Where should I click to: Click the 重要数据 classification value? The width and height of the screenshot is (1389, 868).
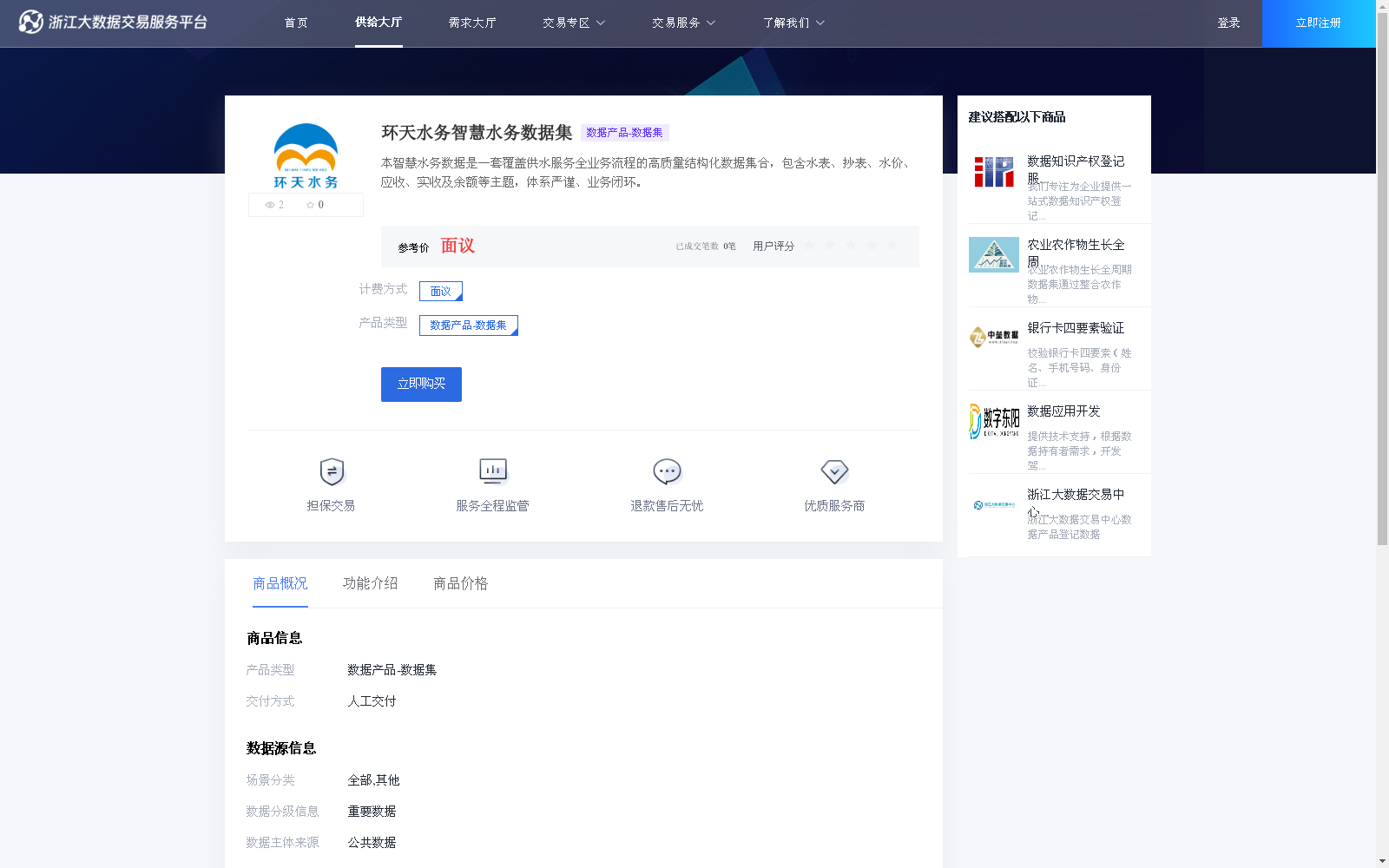click(x=372, y=812)
